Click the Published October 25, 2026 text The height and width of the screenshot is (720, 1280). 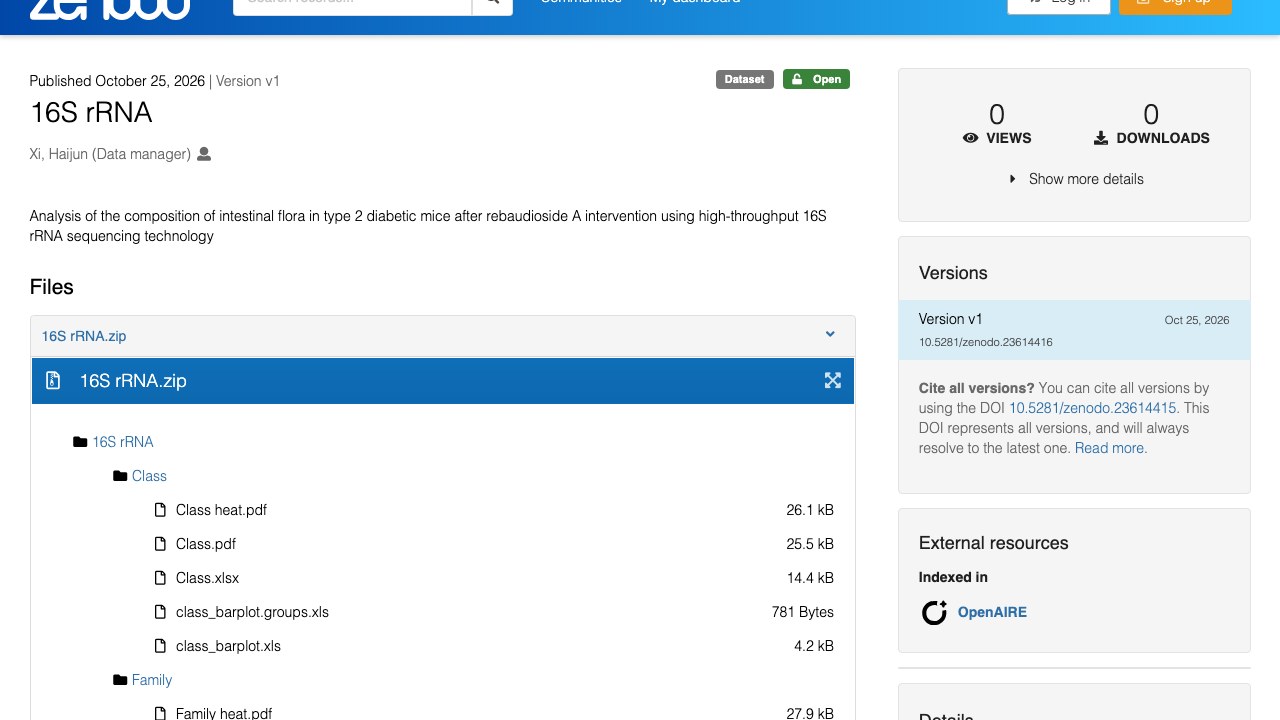[x=117, y=81]
